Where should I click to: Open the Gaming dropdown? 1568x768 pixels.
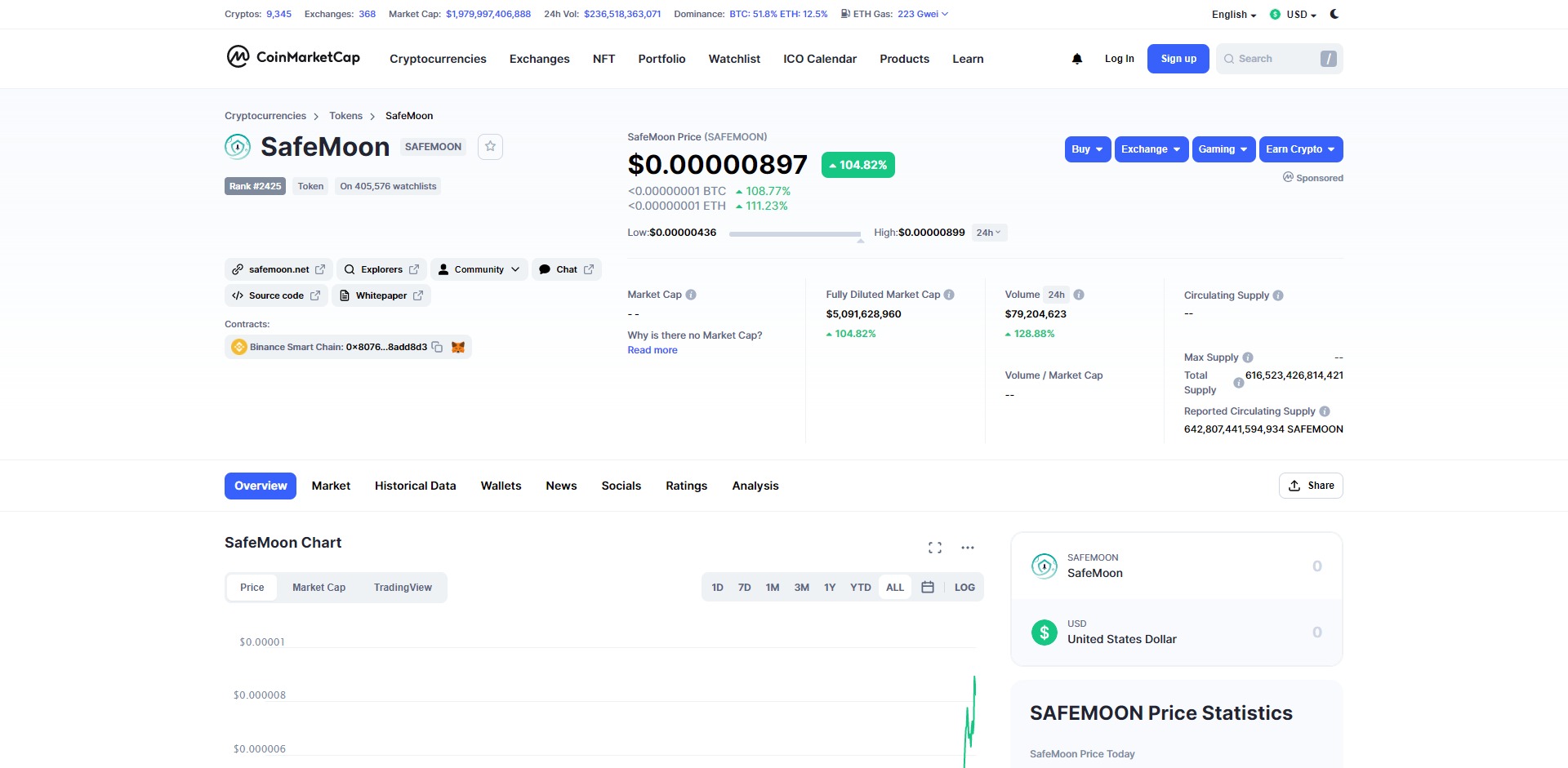click(x=1223, y=149)
